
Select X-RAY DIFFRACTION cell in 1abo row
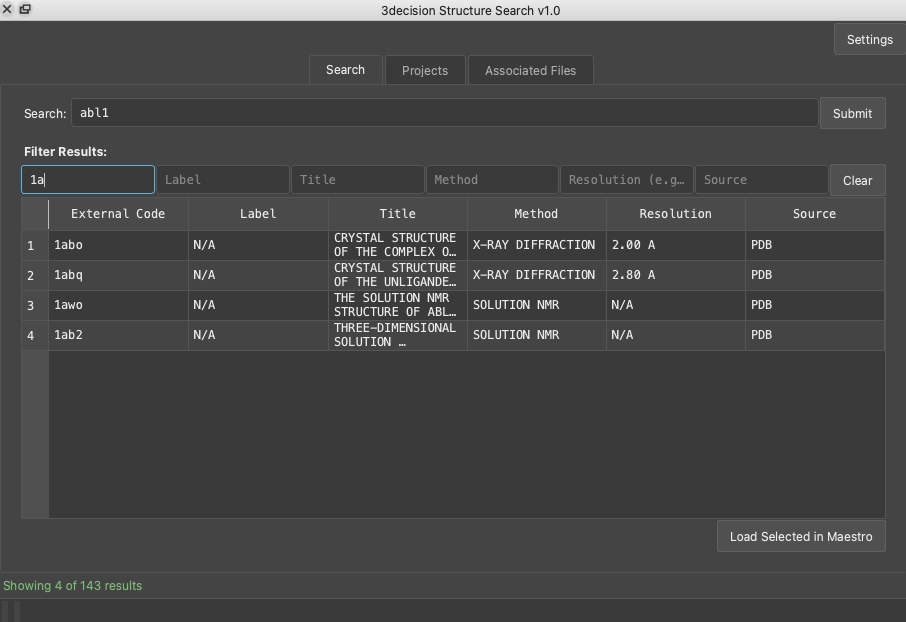(x=537, y=245)
